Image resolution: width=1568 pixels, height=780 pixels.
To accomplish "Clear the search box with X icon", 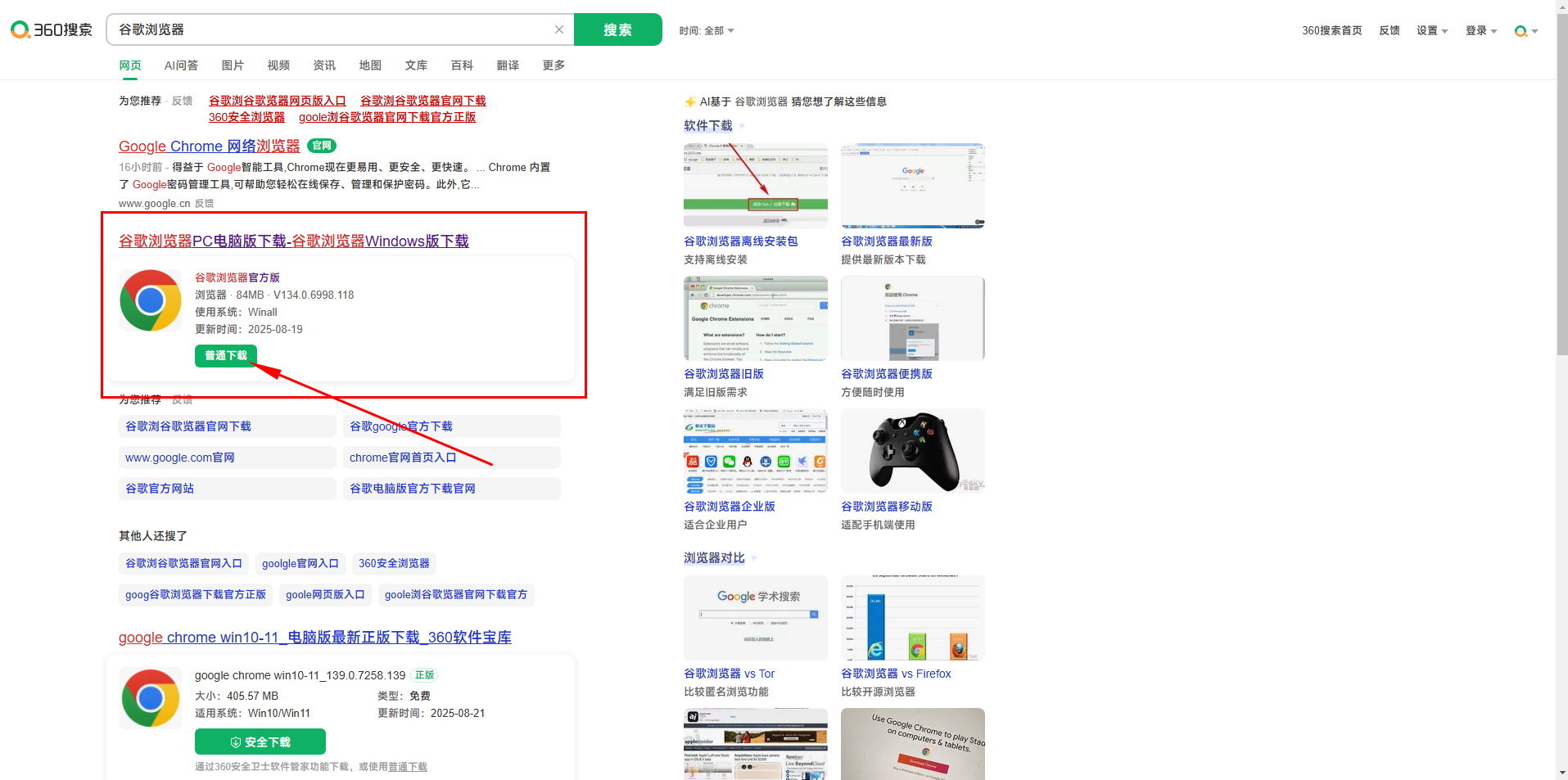I will [x=559, y=29].
